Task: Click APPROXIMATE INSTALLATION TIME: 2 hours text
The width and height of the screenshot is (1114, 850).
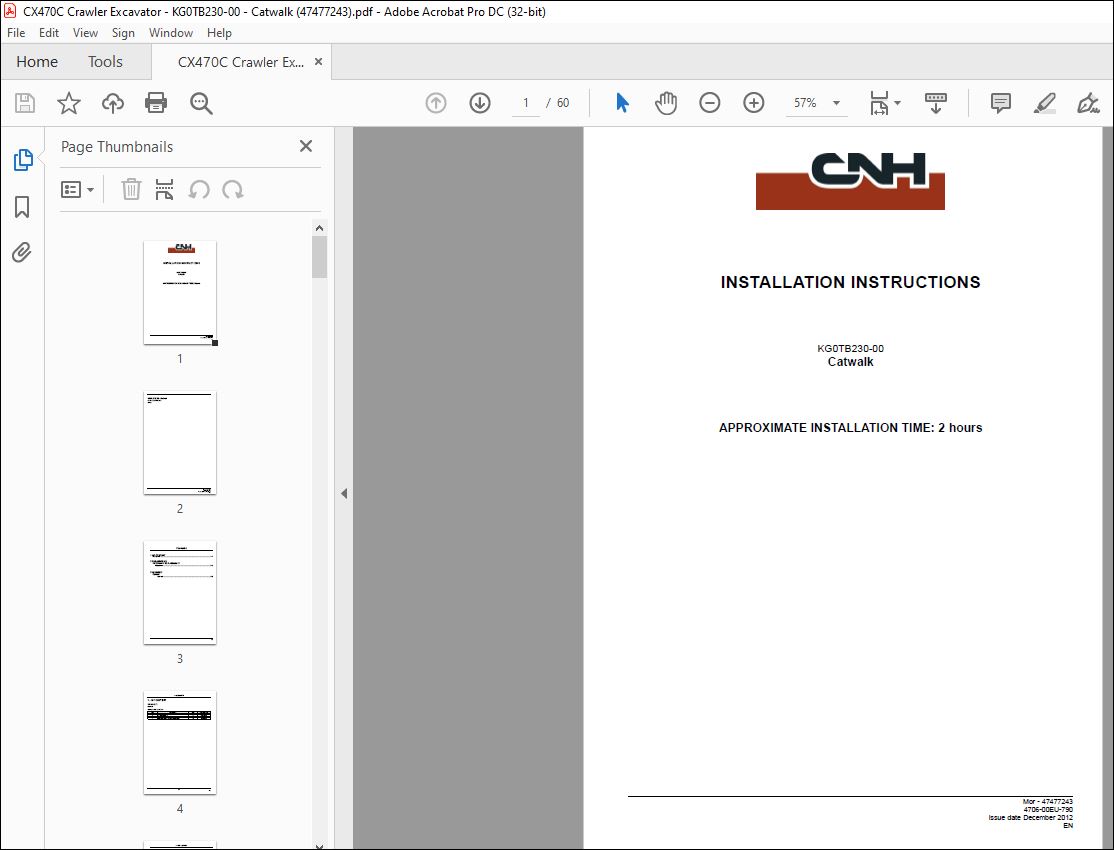Action: (x=850, y=428)
